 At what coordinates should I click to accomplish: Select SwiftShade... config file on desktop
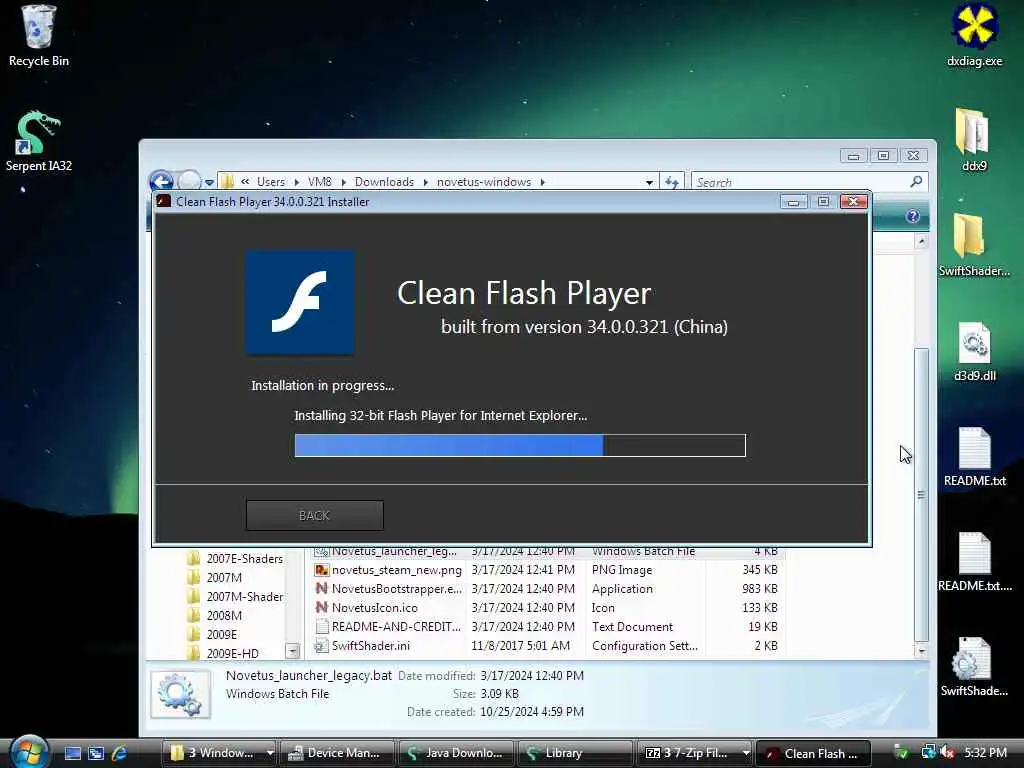974,666
